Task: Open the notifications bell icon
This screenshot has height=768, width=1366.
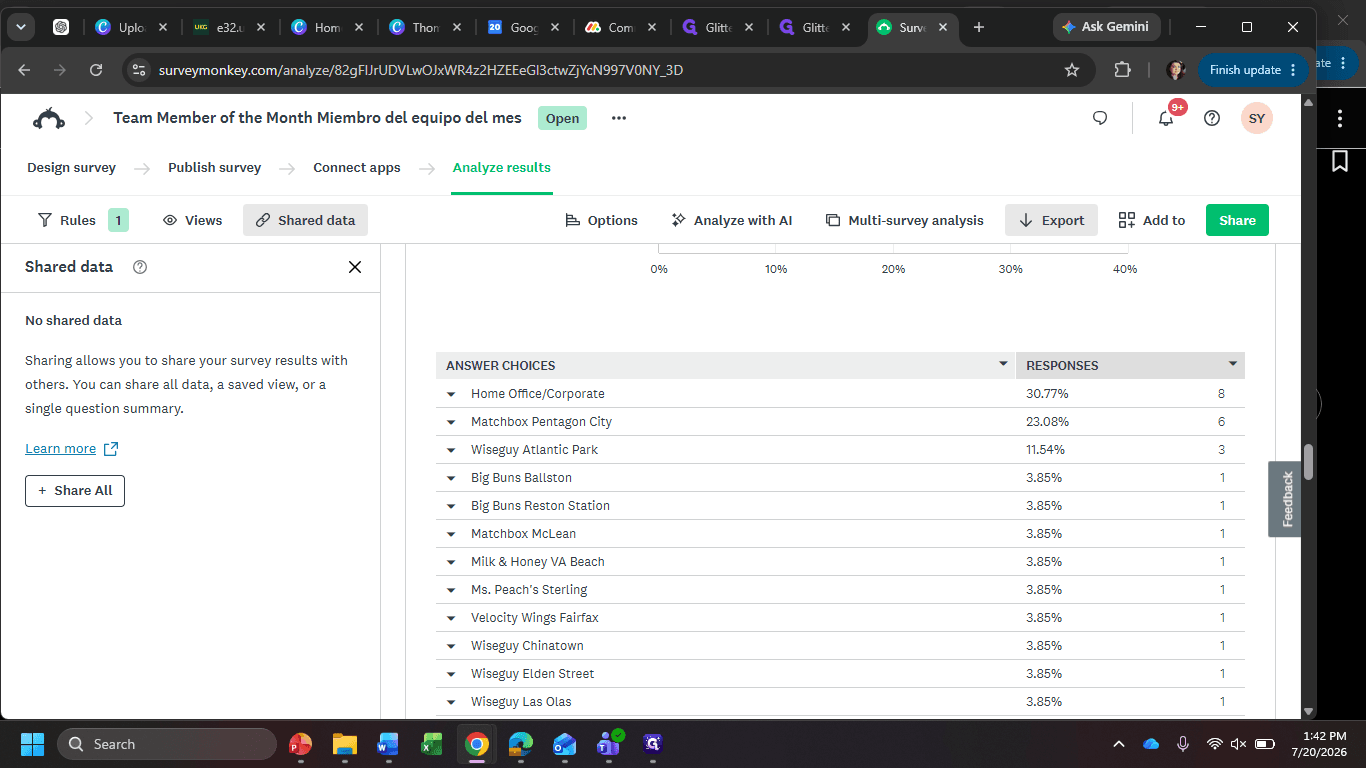Action: pos(1166,118)
